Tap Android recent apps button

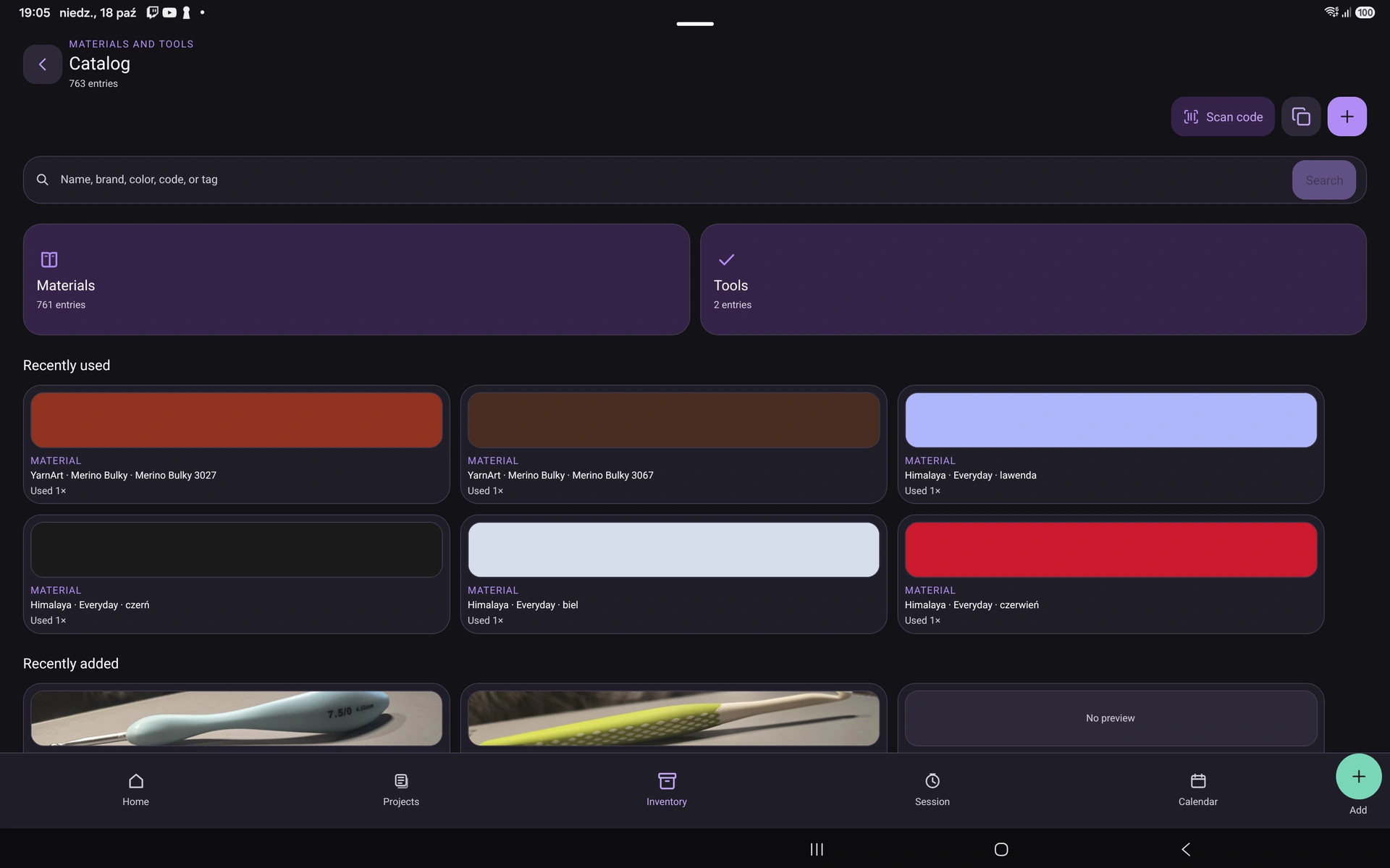click(x=817, y=849)
